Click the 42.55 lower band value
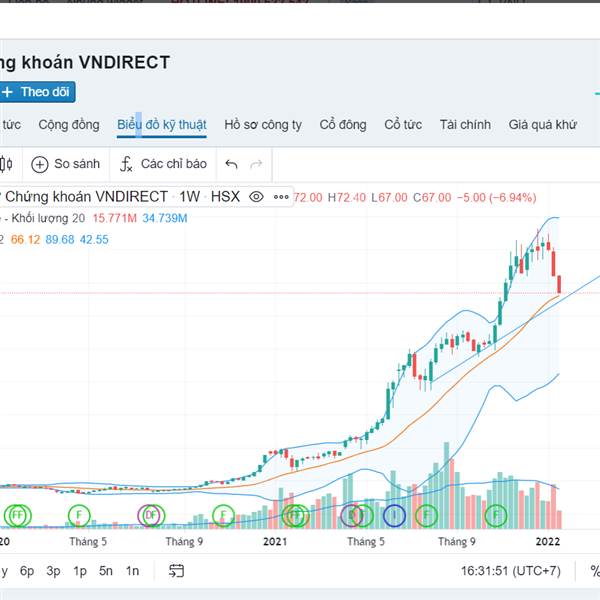 point(94,240)
